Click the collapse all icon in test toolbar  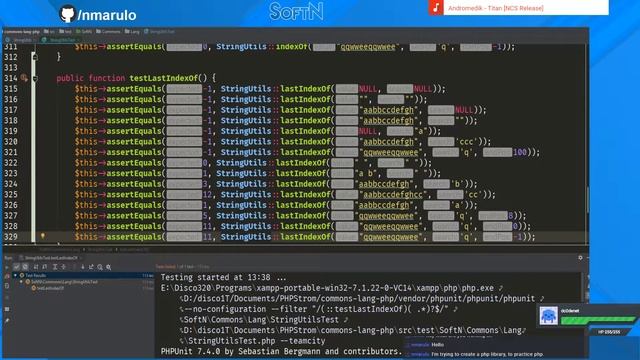point(63,267)
